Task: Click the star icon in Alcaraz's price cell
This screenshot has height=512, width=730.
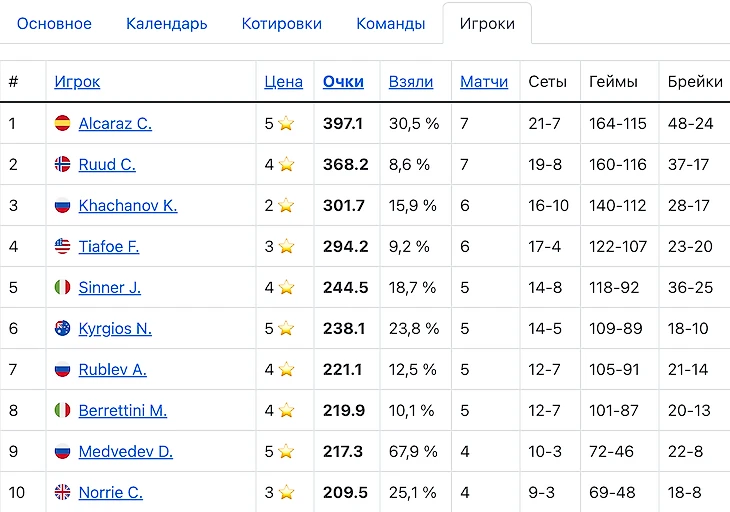Action: pos(287,124)
